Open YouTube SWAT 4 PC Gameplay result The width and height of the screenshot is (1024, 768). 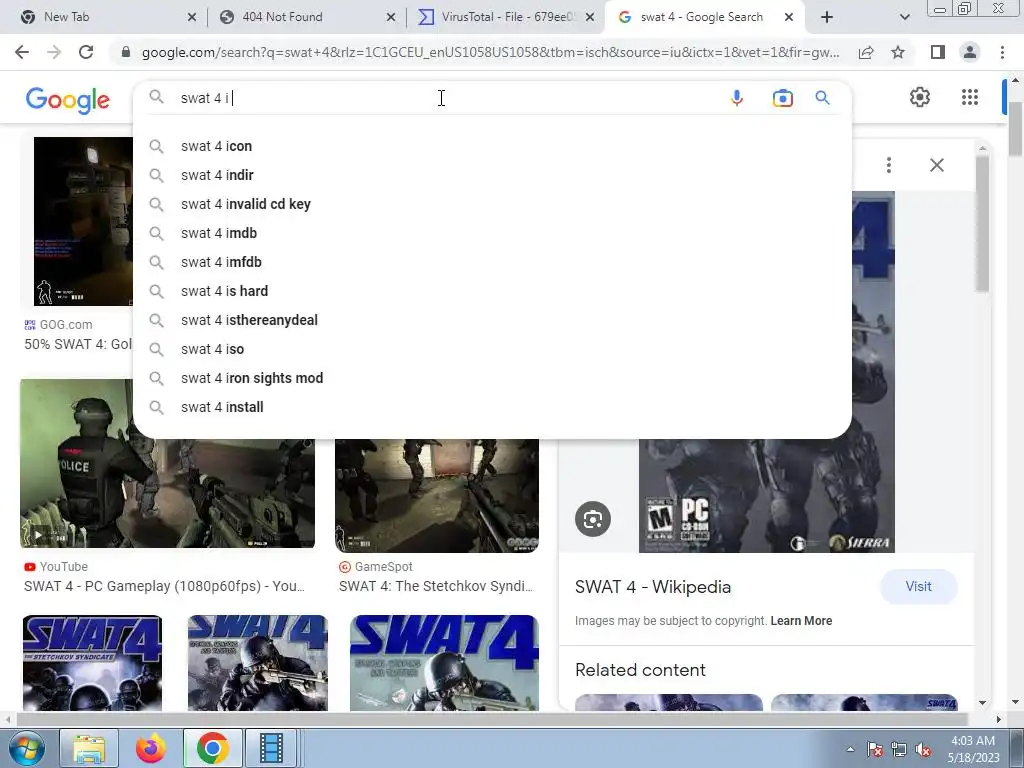pos(165,586)
